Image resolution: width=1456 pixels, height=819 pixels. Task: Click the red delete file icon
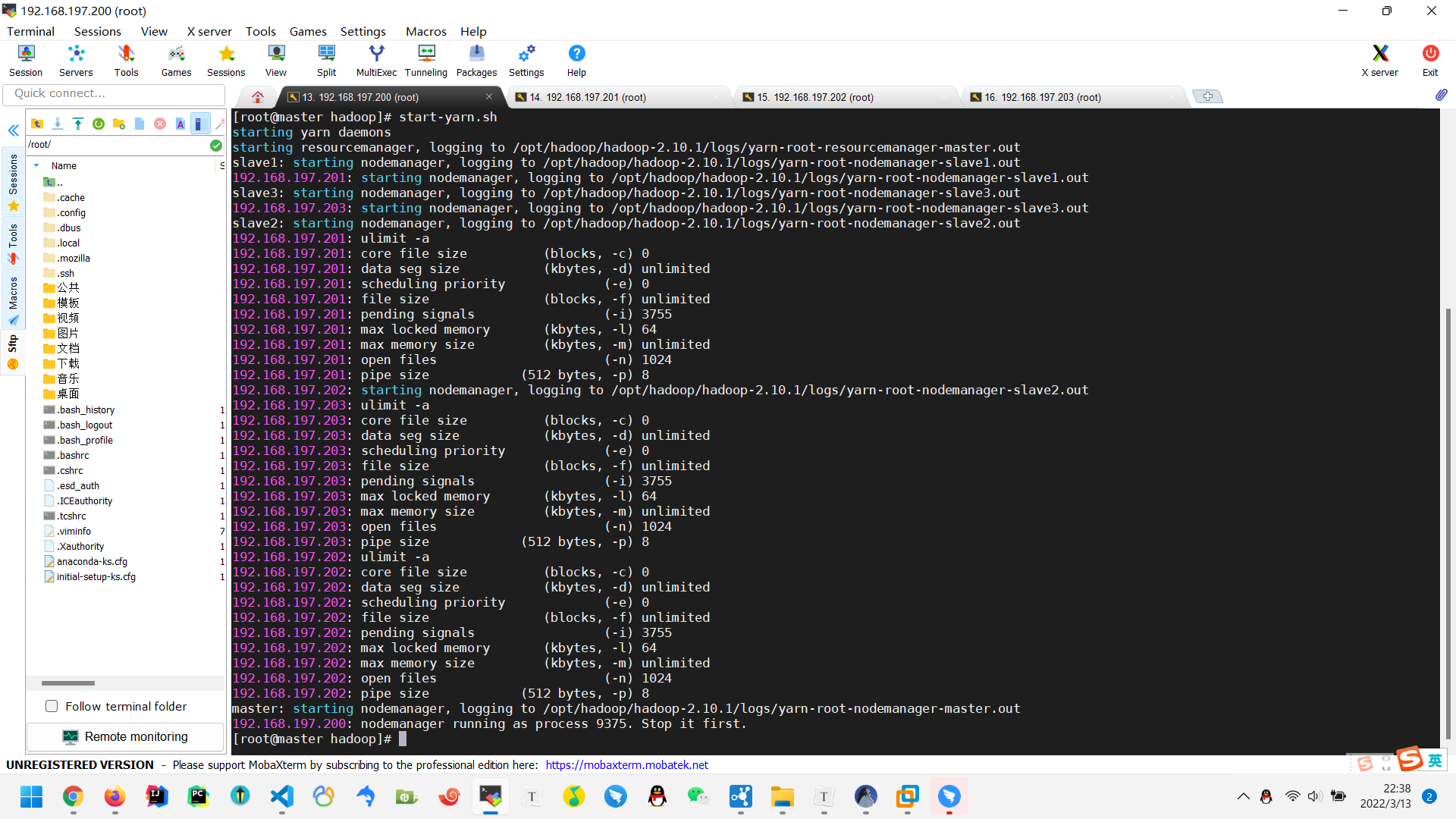pyautogui.click(x=159, y=124)
